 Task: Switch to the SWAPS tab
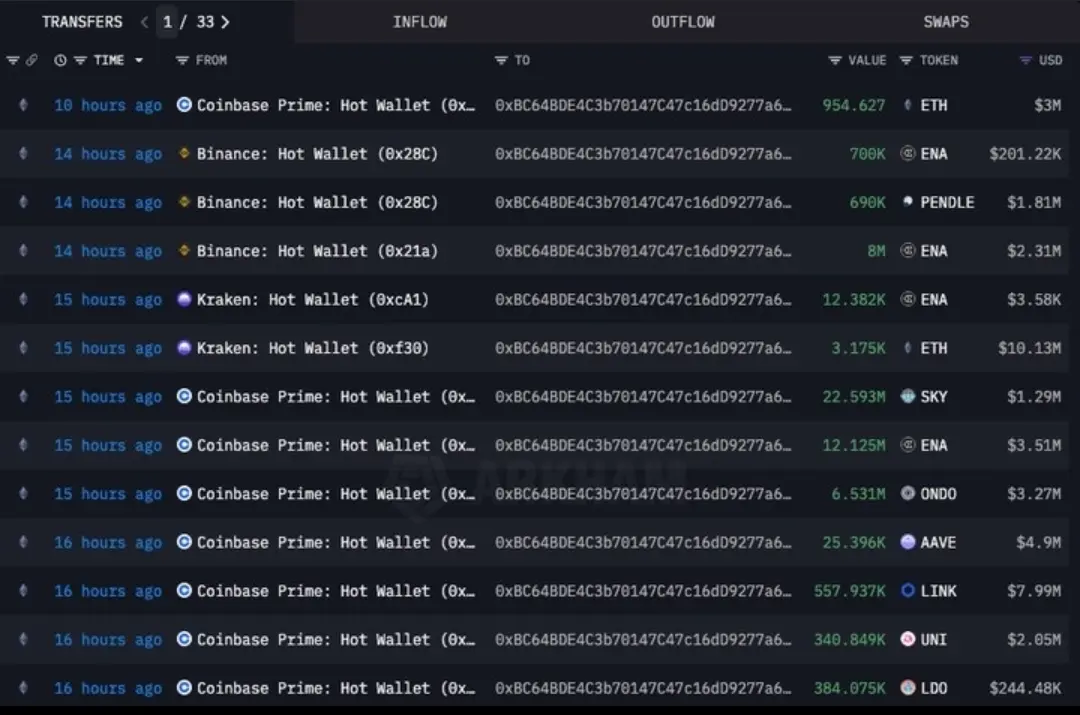click(x=946, y=22)
